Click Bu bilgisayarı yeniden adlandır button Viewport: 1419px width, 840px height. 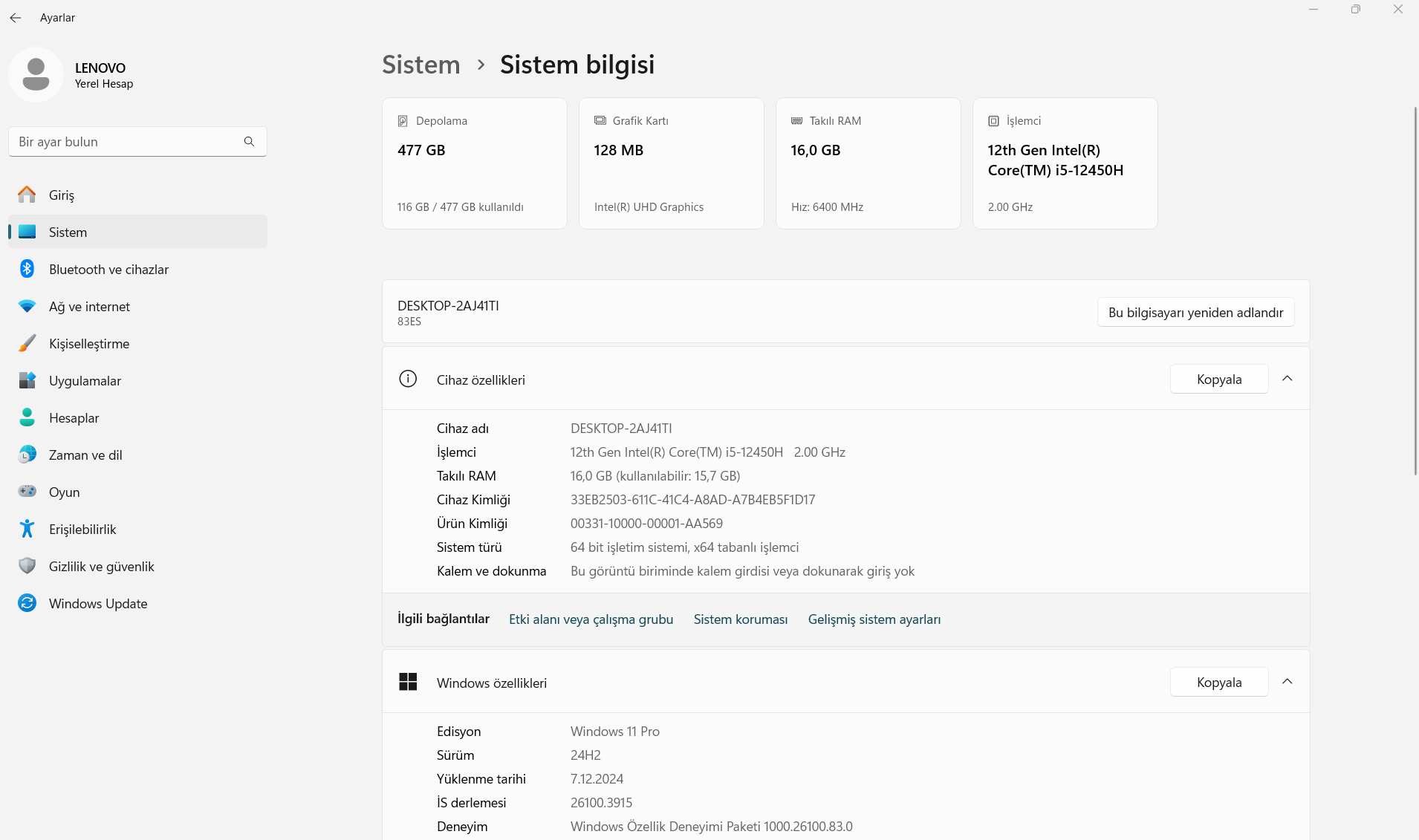(1195, 313)
